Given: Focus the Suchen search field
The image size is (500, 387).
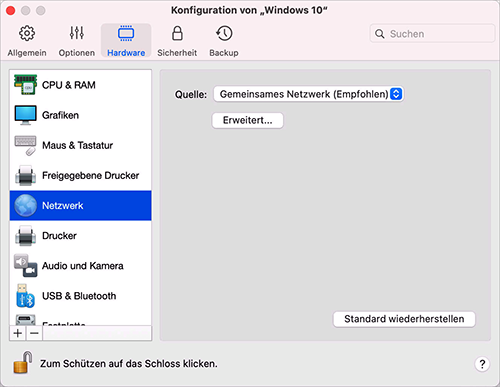Looking at the screenshot, I should pyautogui.click(x=432, y=34).
